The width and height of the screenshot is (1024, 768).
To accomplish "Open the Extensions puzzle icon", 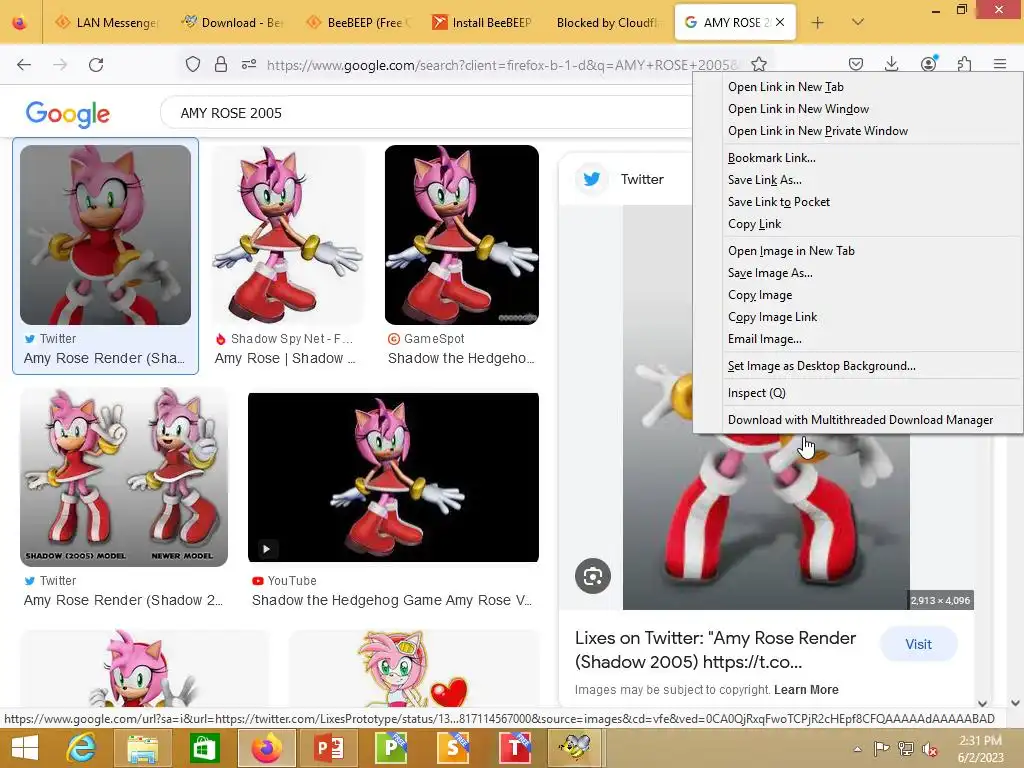I will [x=964, y=64].
